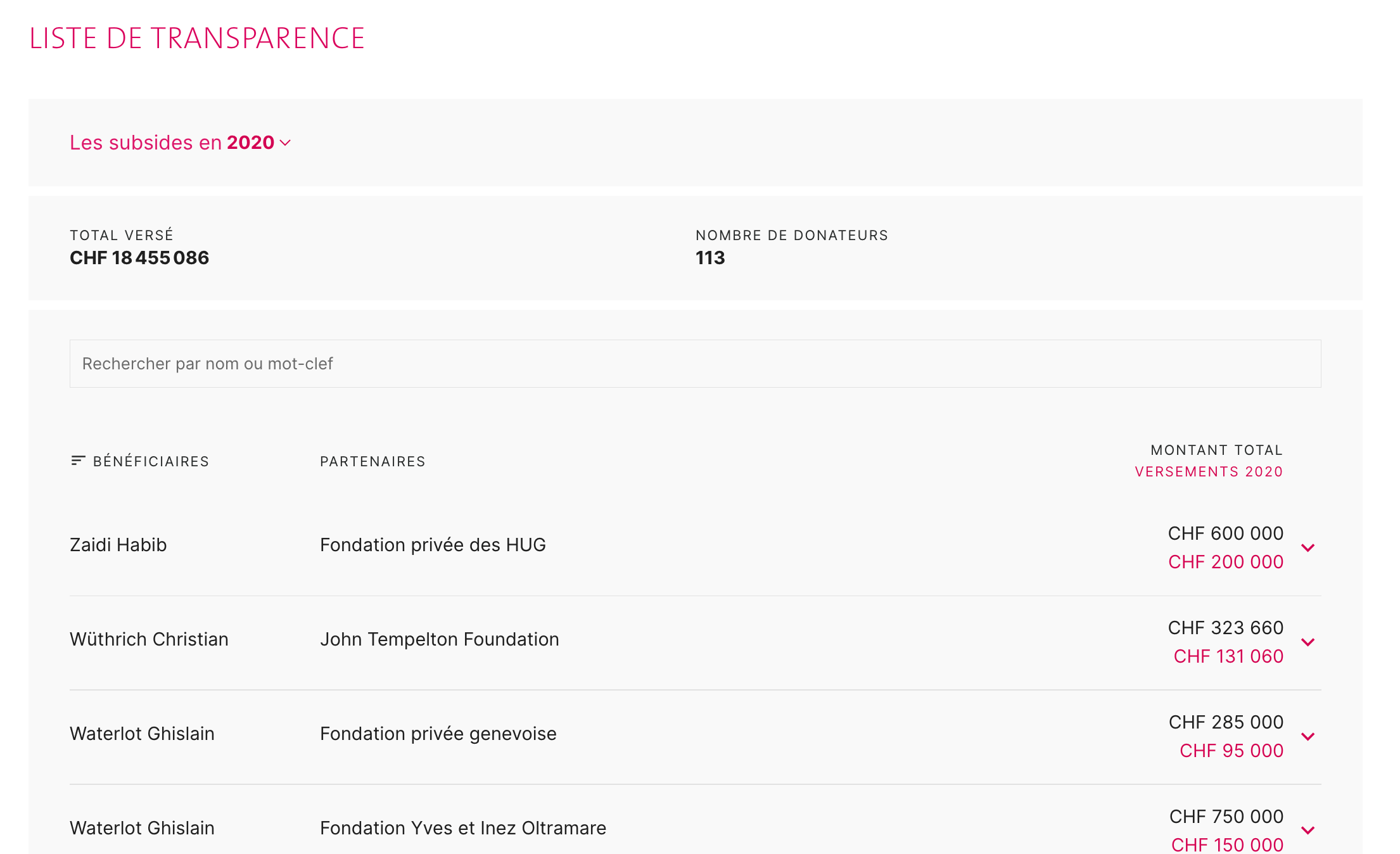Click the CHF 600 000 total amount
Viewport: 1400px width, 854px height.
click(x=1225, y=533)
